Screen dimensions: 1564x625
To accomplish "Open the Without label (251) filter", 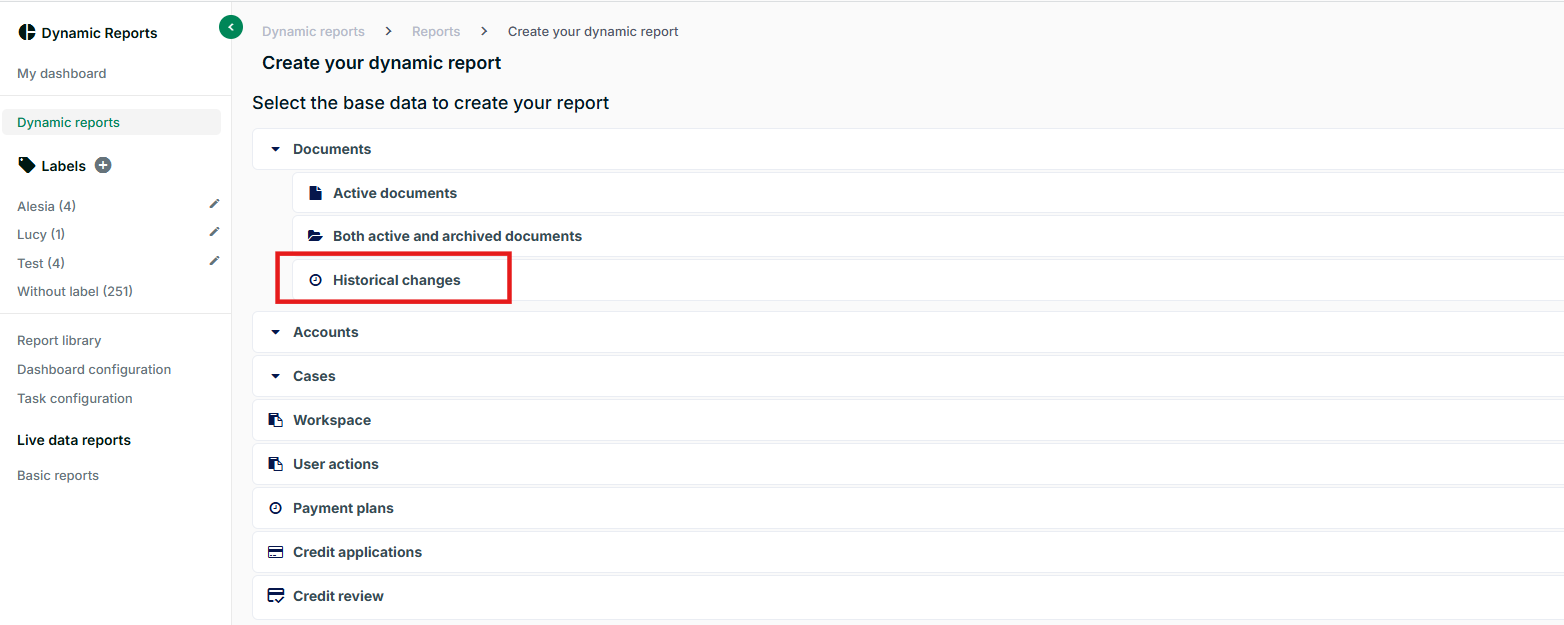I will [x=74, y=291].
